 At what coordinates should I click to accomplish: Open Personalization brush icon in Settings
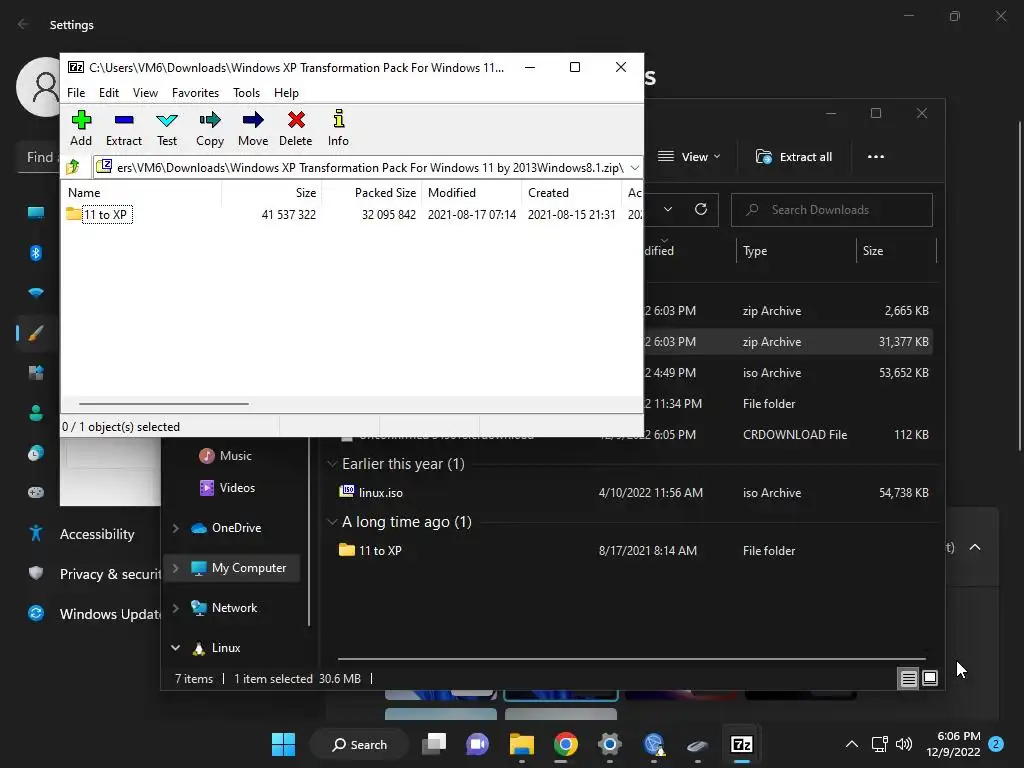(36, 333)
